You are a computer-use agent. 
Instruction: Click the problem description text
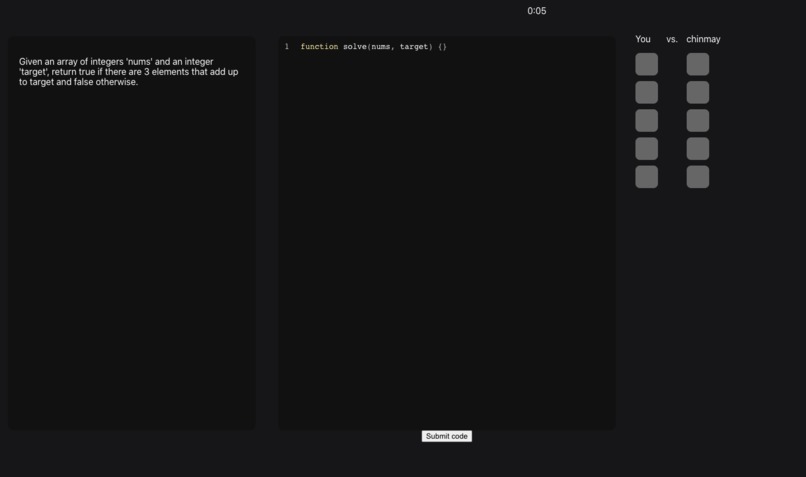point(129,71)
